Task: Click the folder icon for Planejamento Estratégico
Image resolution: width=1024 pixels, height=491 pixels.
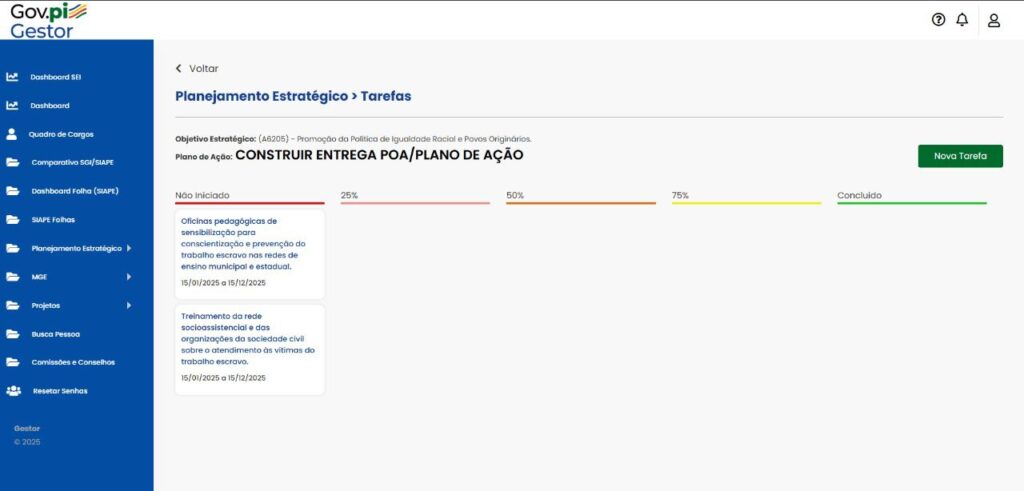Action: [12, 248]
